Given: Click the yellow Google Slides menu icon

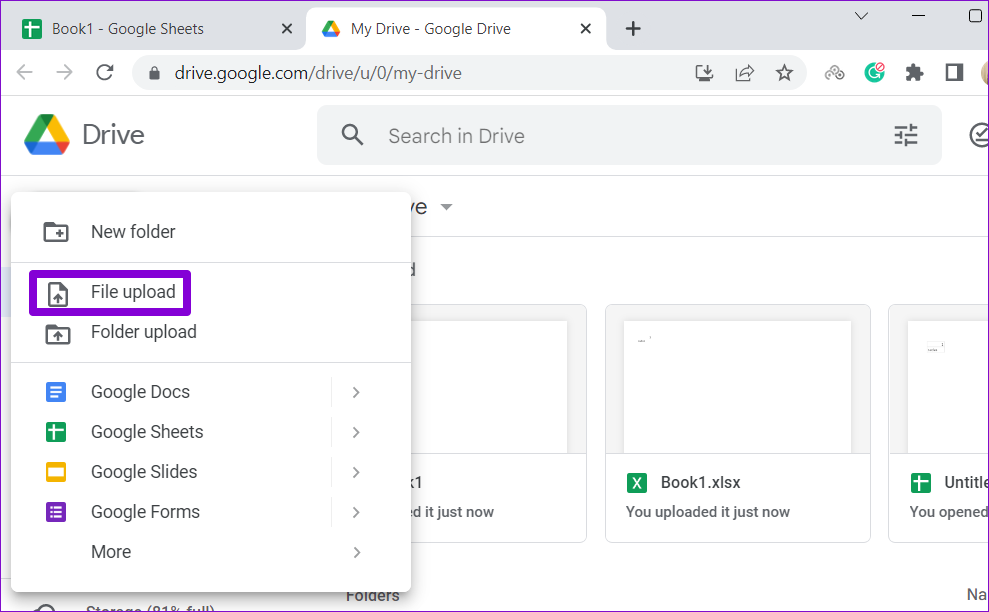Looking at the screenshot, I should click(56, 472).
